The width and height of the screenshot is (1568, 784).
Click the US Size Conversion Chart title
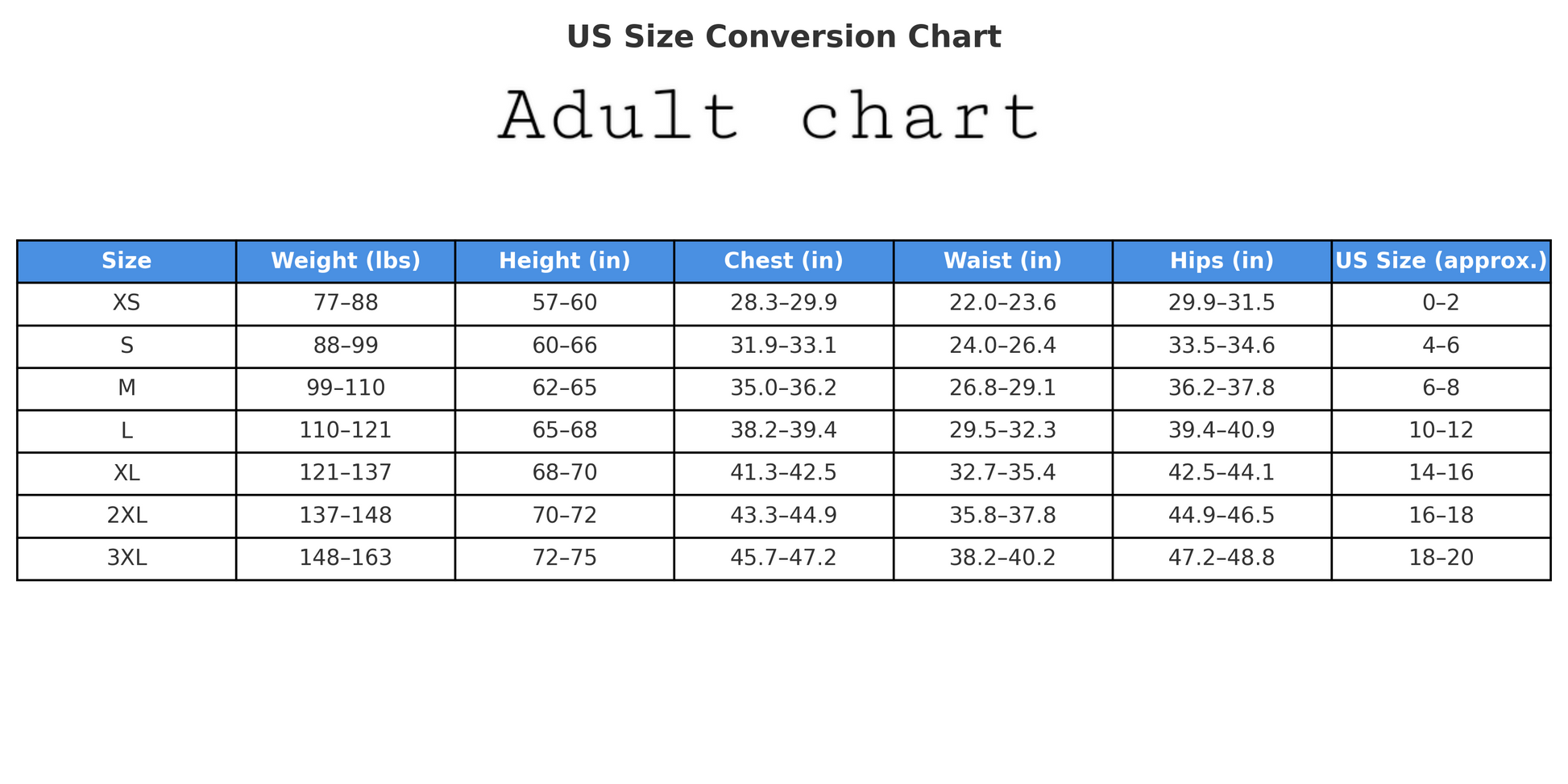click(783, 37)
